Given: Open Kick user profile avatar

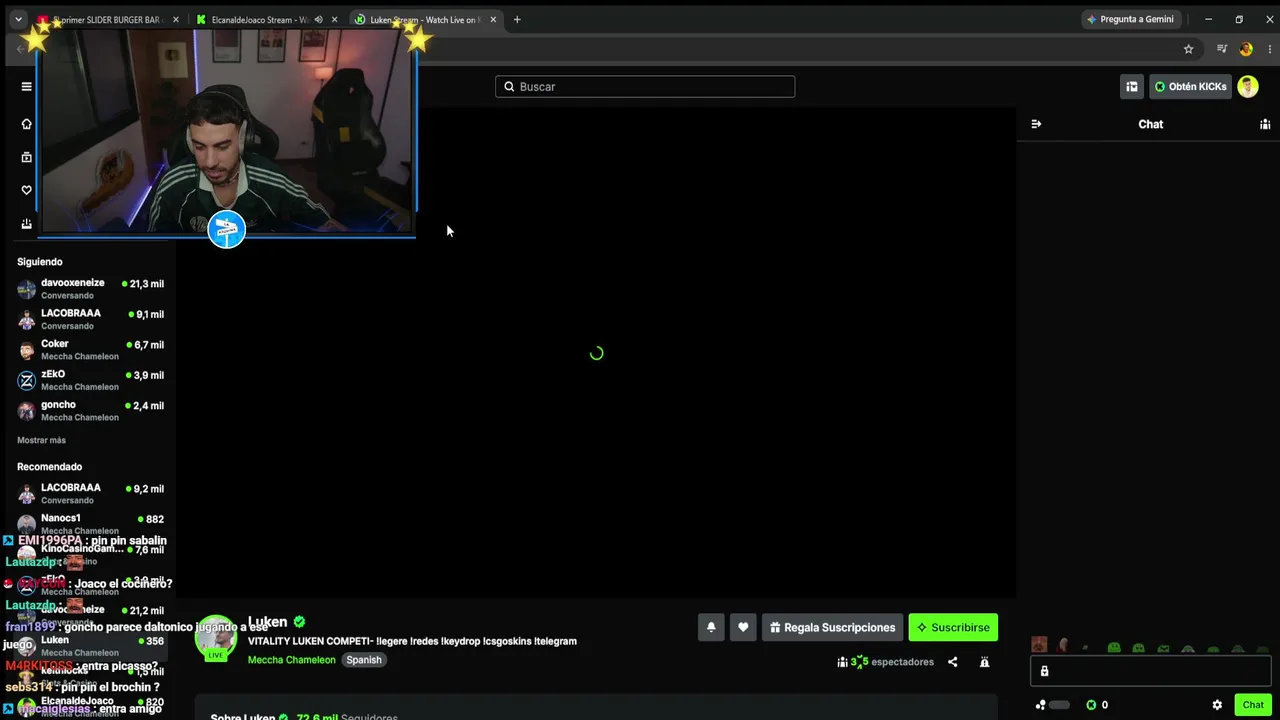Looking at the screenshot, I should [x=1248, y=87].
